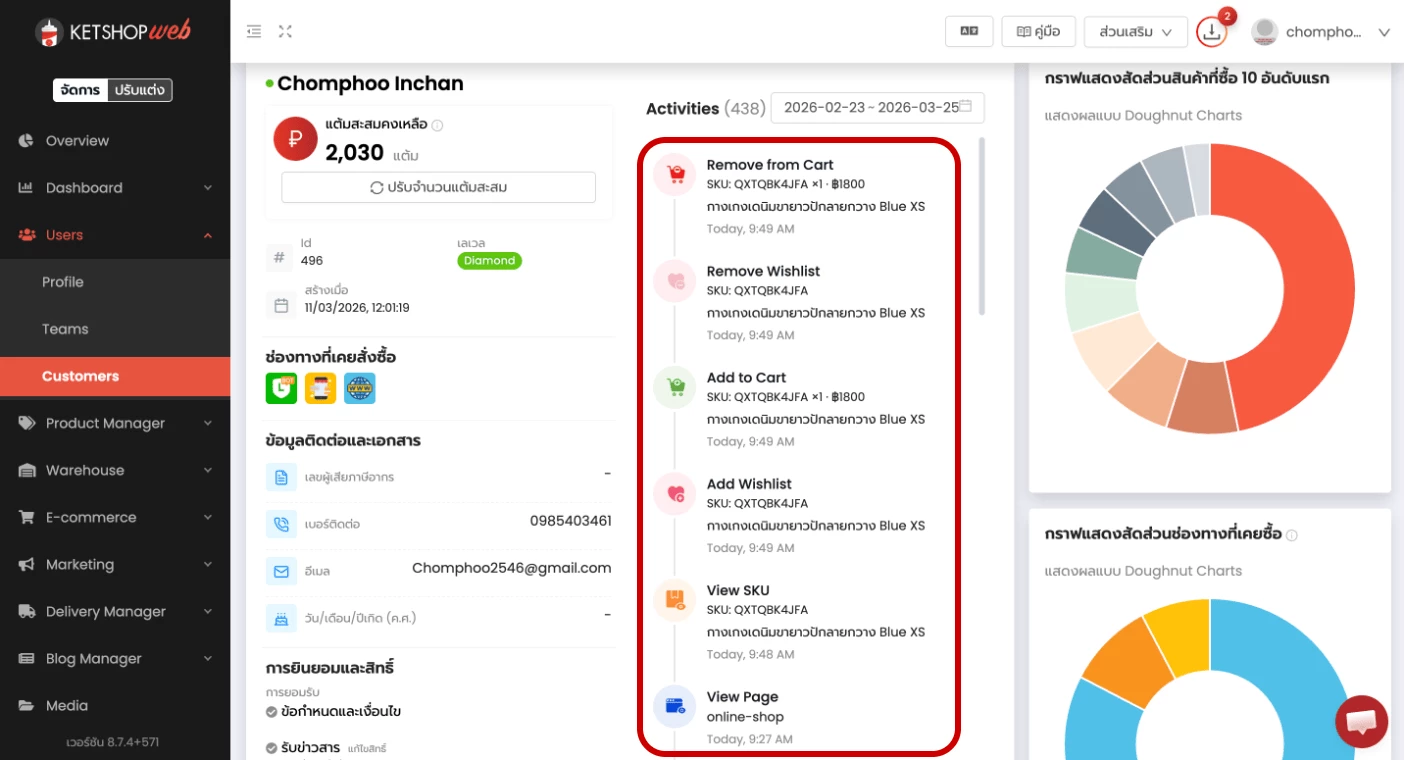1406x760 pixels.
Task: Click the View Page online-shop activity text
Action: tap(745, 717)
